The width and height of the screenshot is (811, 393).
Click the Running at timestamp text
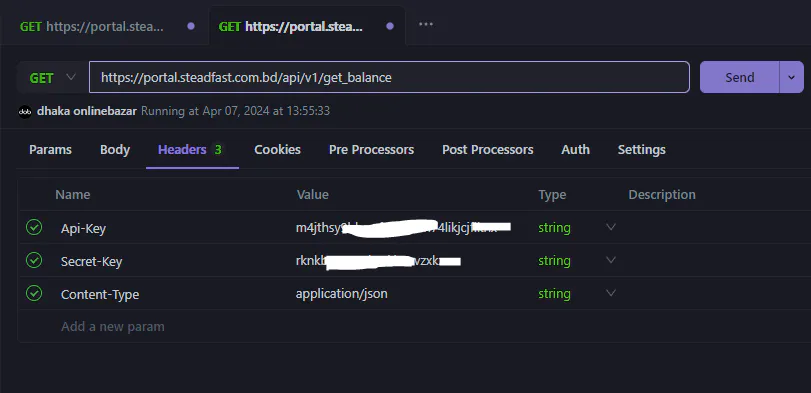pos(235,111)
